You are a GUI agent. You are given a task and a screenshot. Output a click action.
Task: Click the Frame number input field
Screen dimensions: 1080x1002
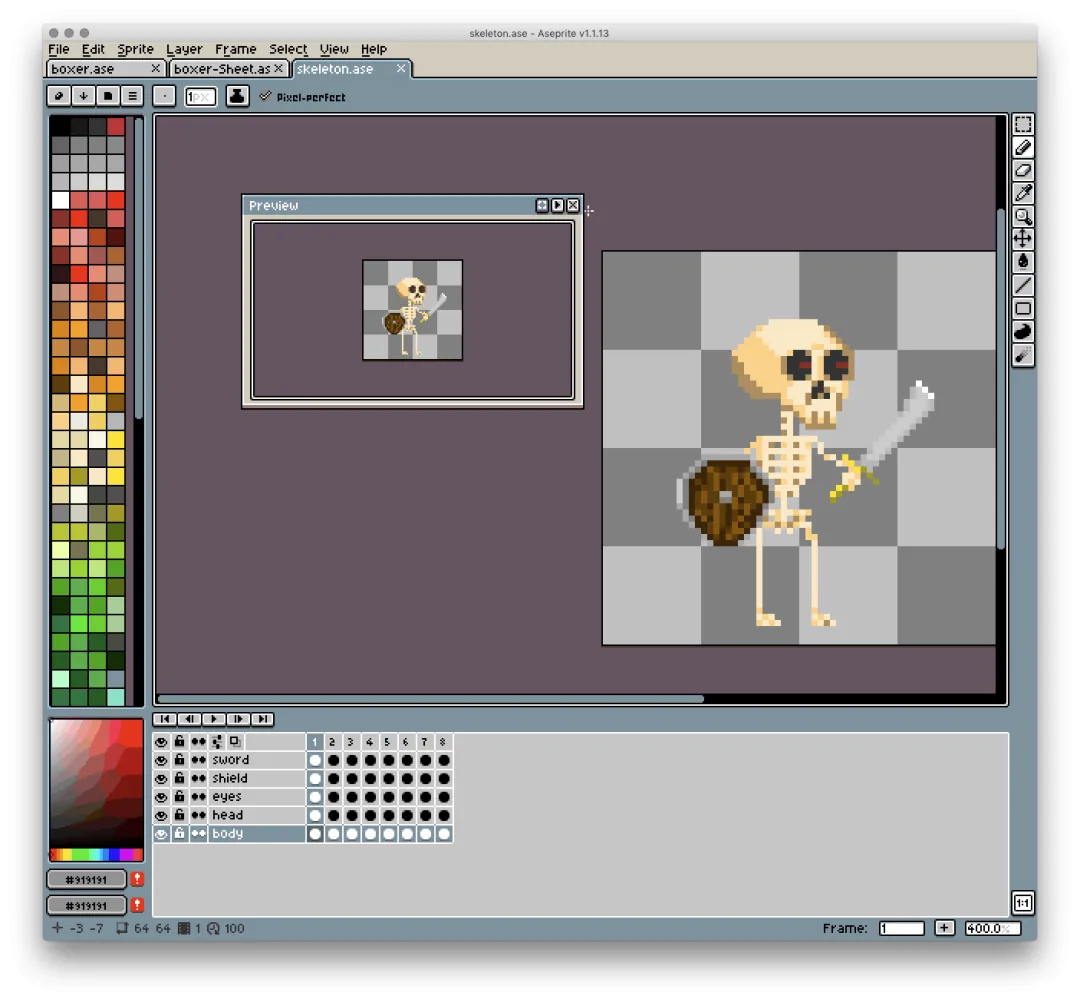[901, 928]
